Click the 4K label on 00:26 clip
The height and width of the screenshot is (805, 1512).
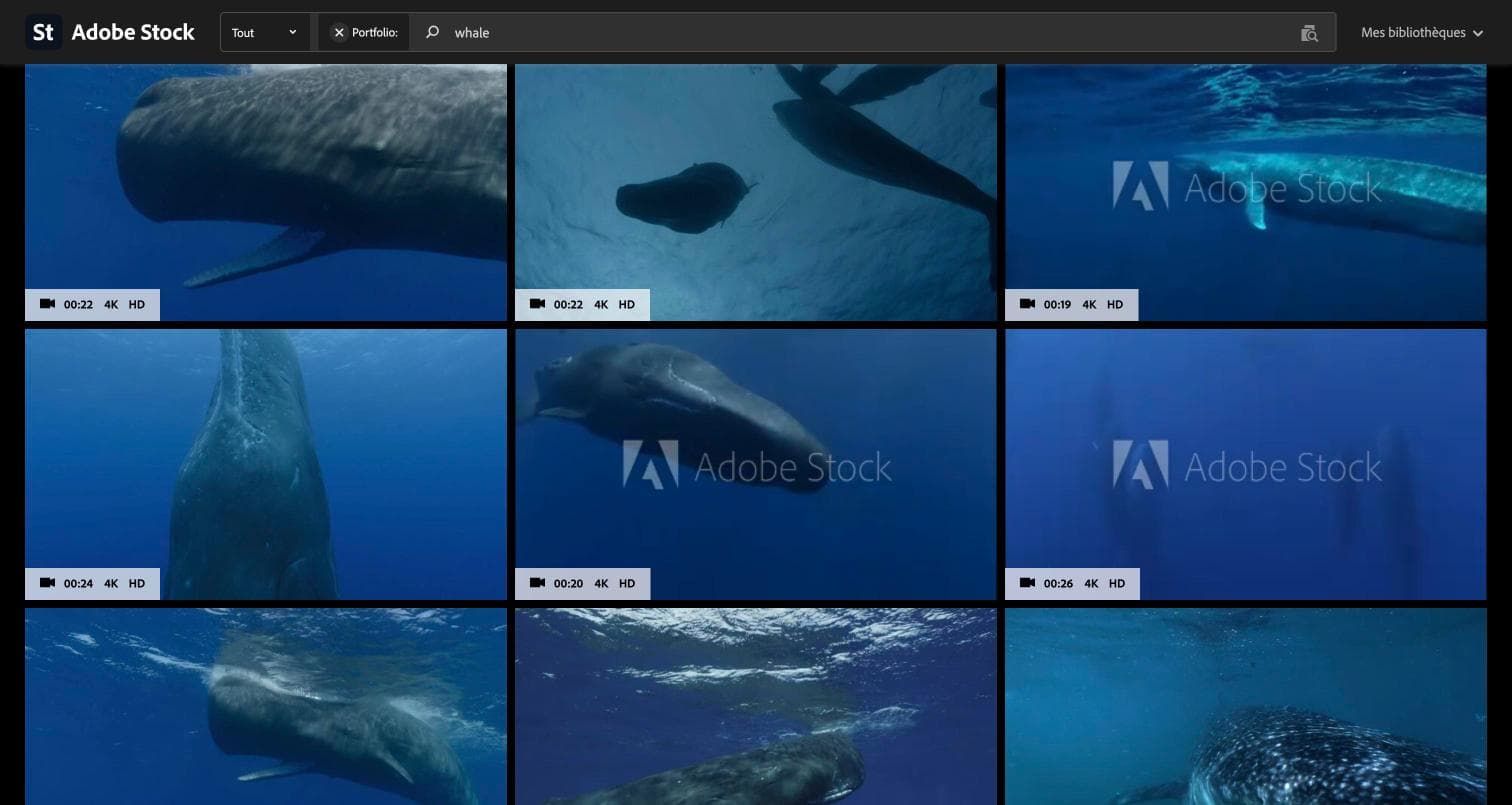tap(1091, 583)
